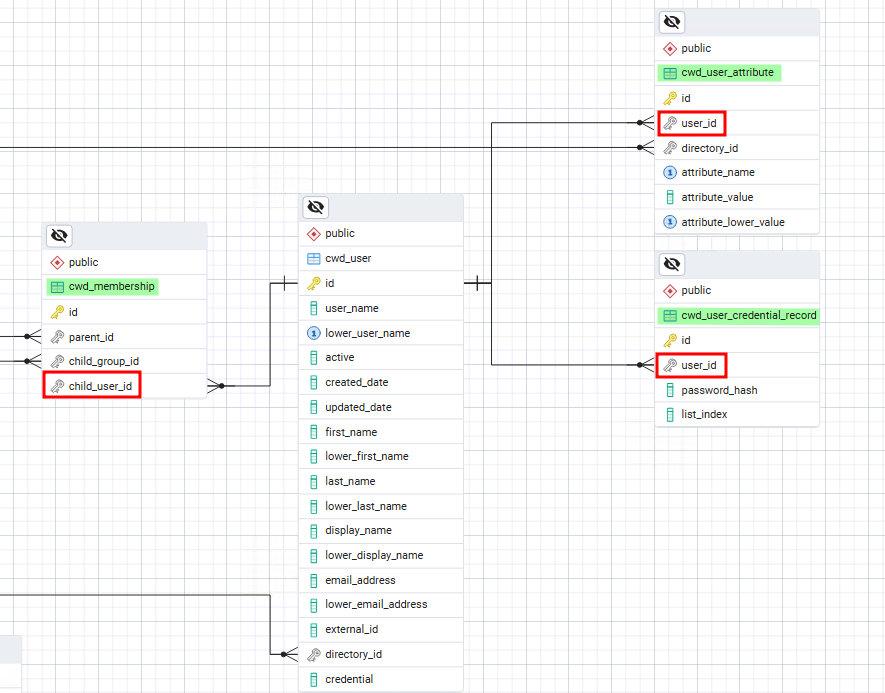The width and height of the screenshot is (885, 693).
Task: Toggle visibility eye on cwd_membership table
Action: (59, 235)
